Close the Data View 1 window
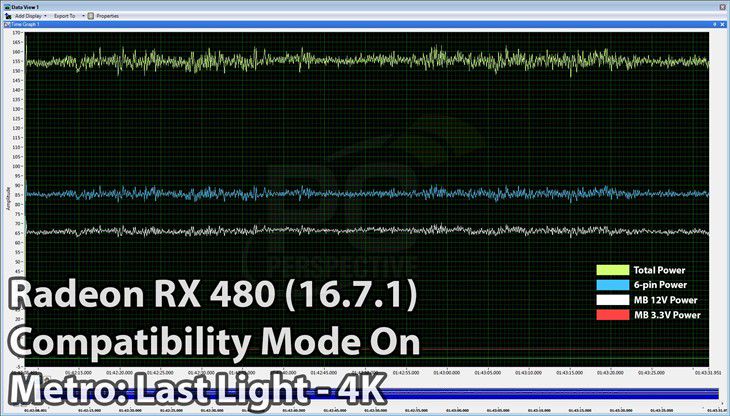 pos(721,7)
